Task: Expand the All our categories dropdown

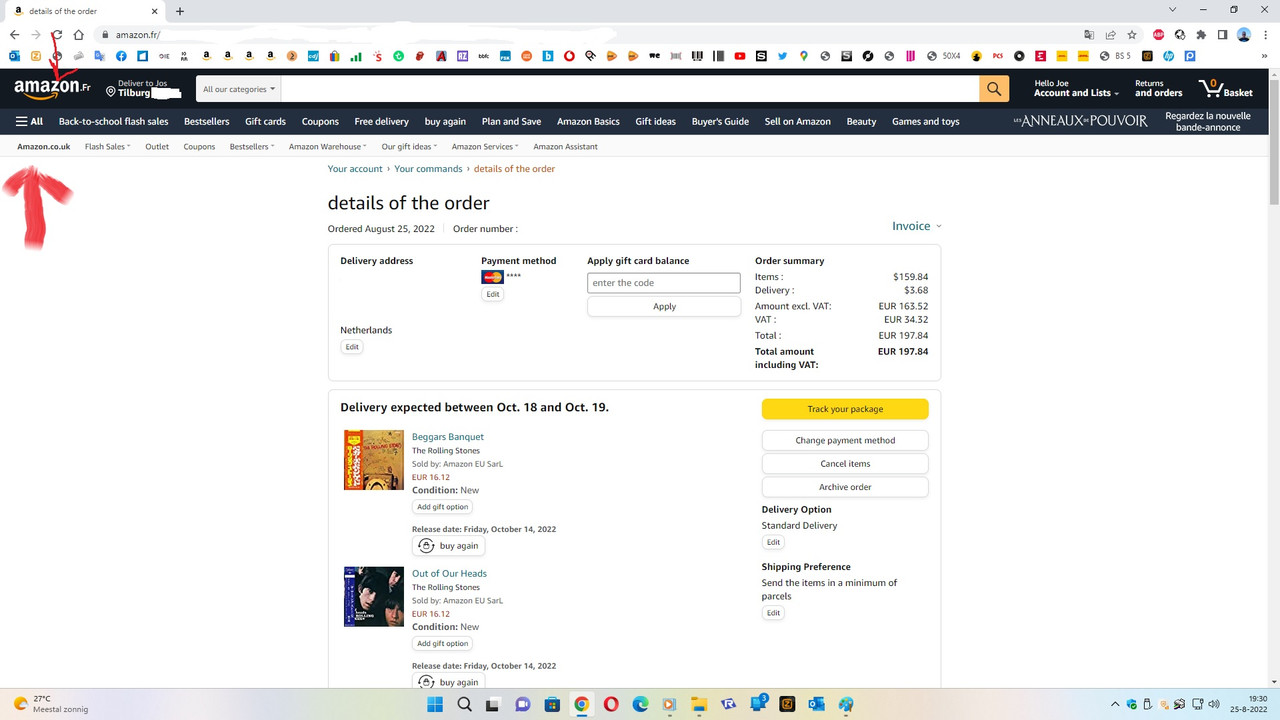Action: (238, 89)
